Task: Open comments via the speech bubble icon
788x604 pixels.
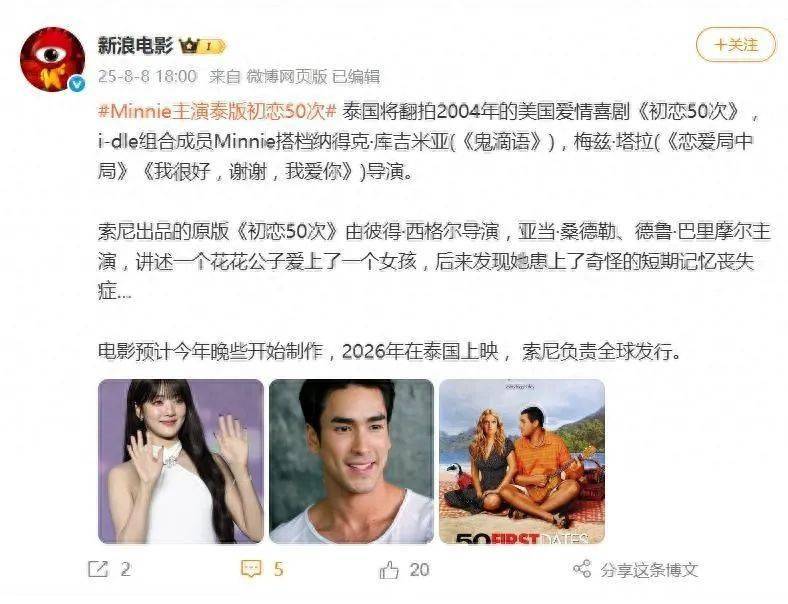Action: (251, 569)
